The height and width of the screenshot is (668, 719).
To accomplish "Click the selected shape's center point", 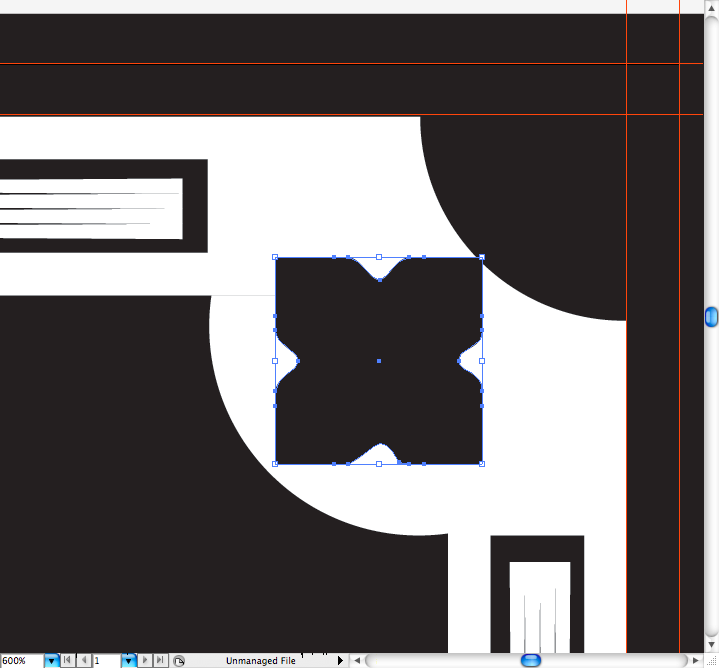I will pos(379,361).
